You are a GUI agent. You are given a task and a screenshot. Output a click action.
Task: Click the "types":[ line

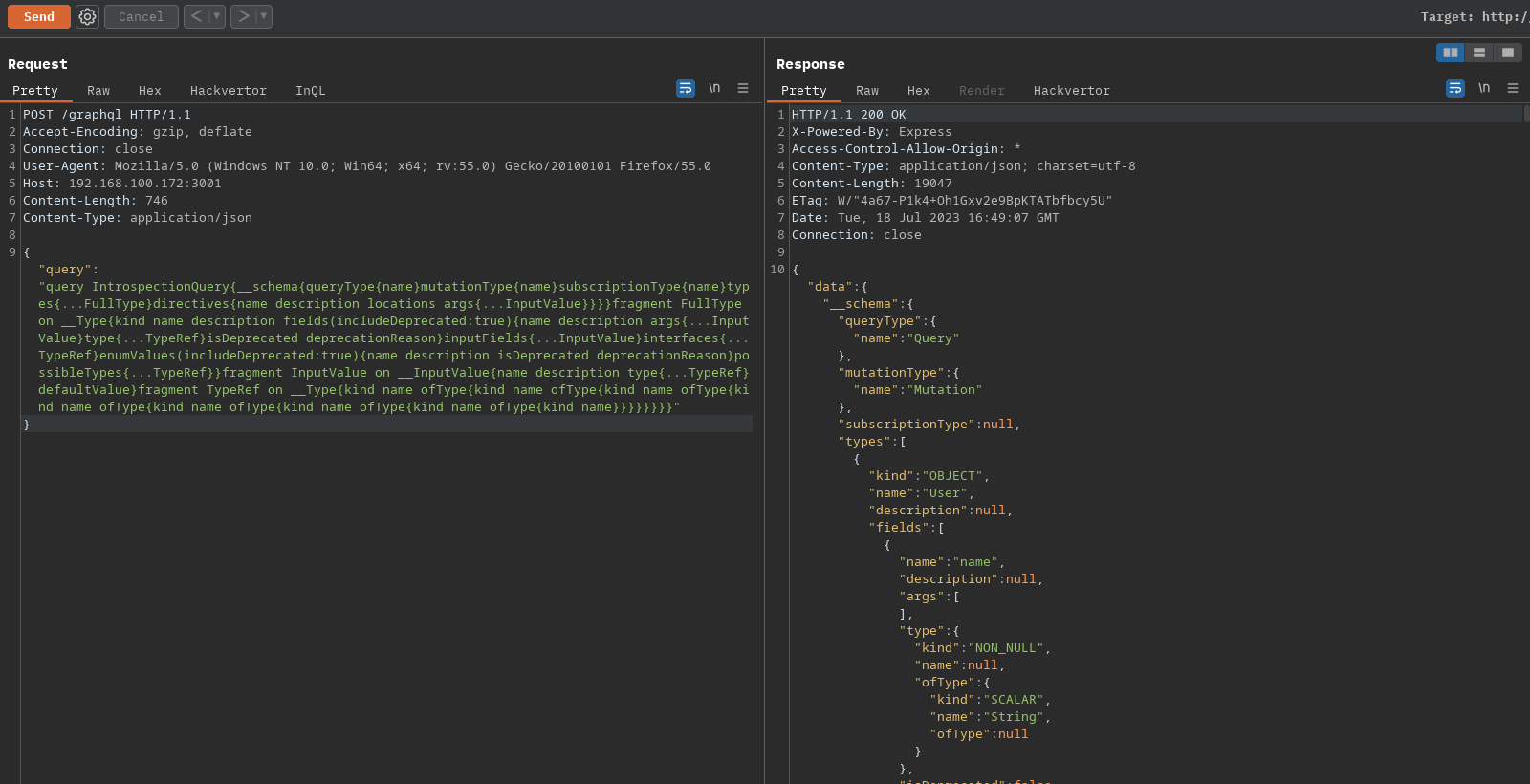click(872, 442)
